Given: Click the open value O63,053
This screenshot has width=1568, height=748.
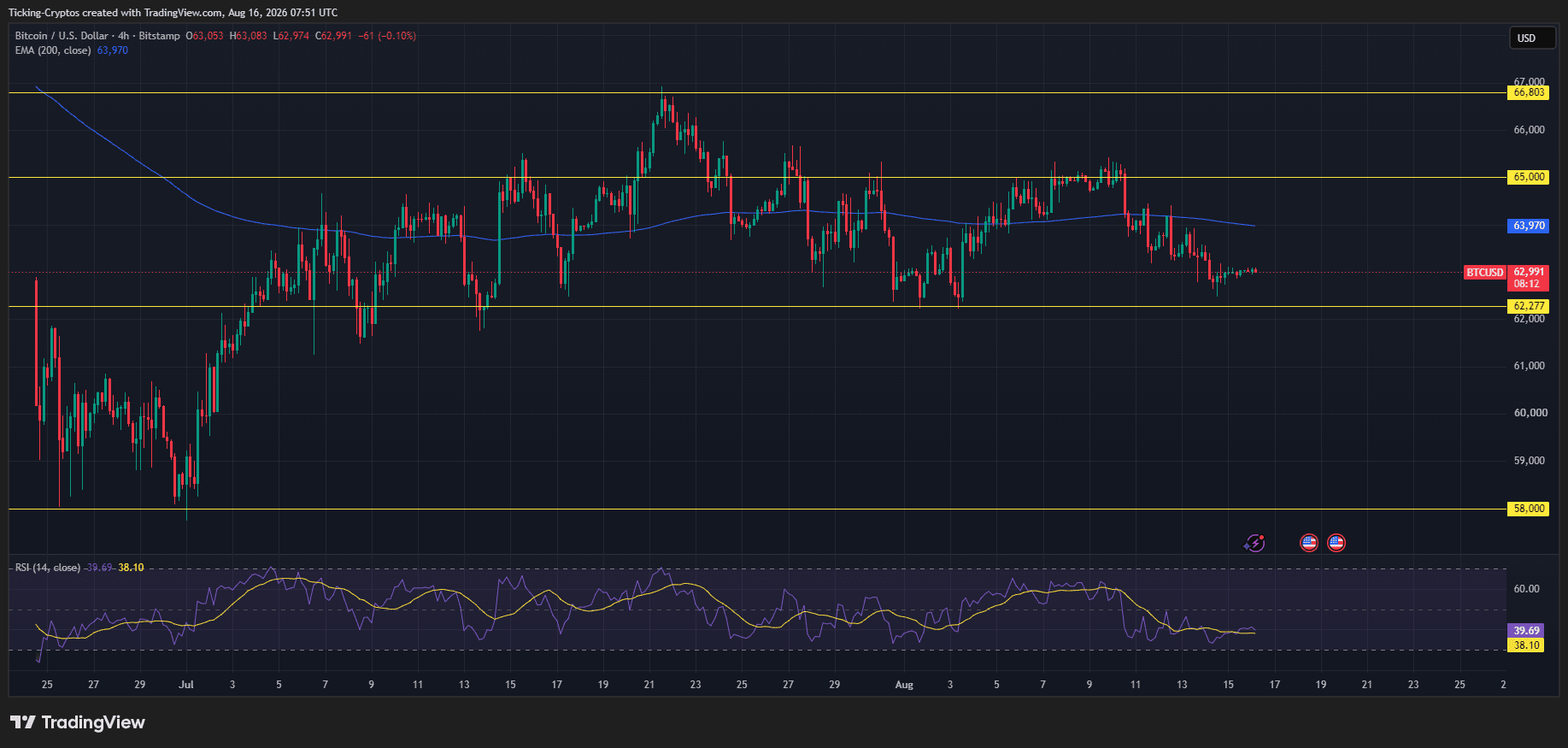Looking at the screenshot, I should click(204, 36).
